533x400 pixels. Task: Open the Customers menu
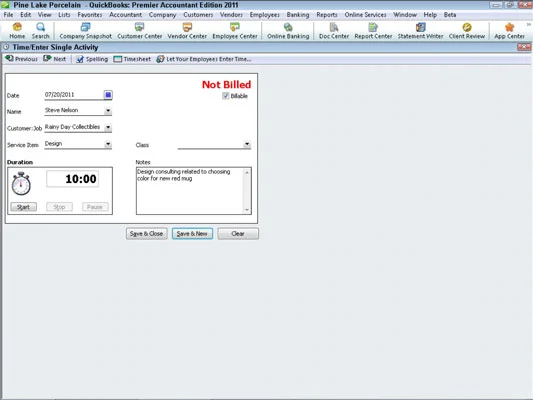198,15
